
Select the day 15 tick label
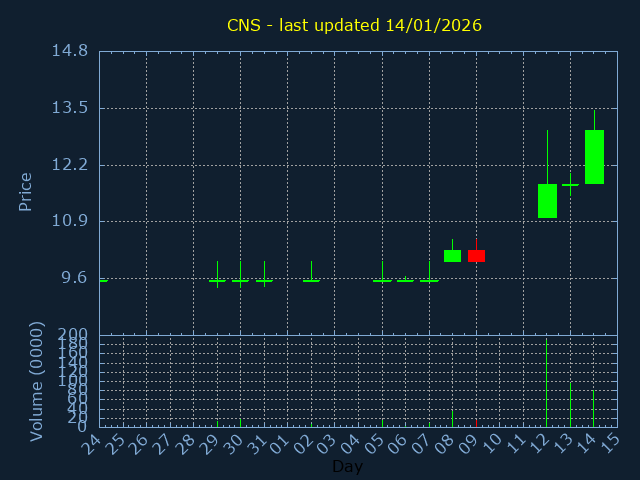click(610, 445)
